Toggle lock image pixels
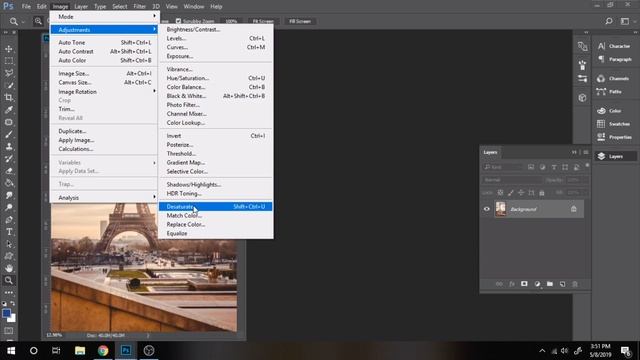This screenshot has width=640, height=360. pyautogui.click(x=511, y=192)
